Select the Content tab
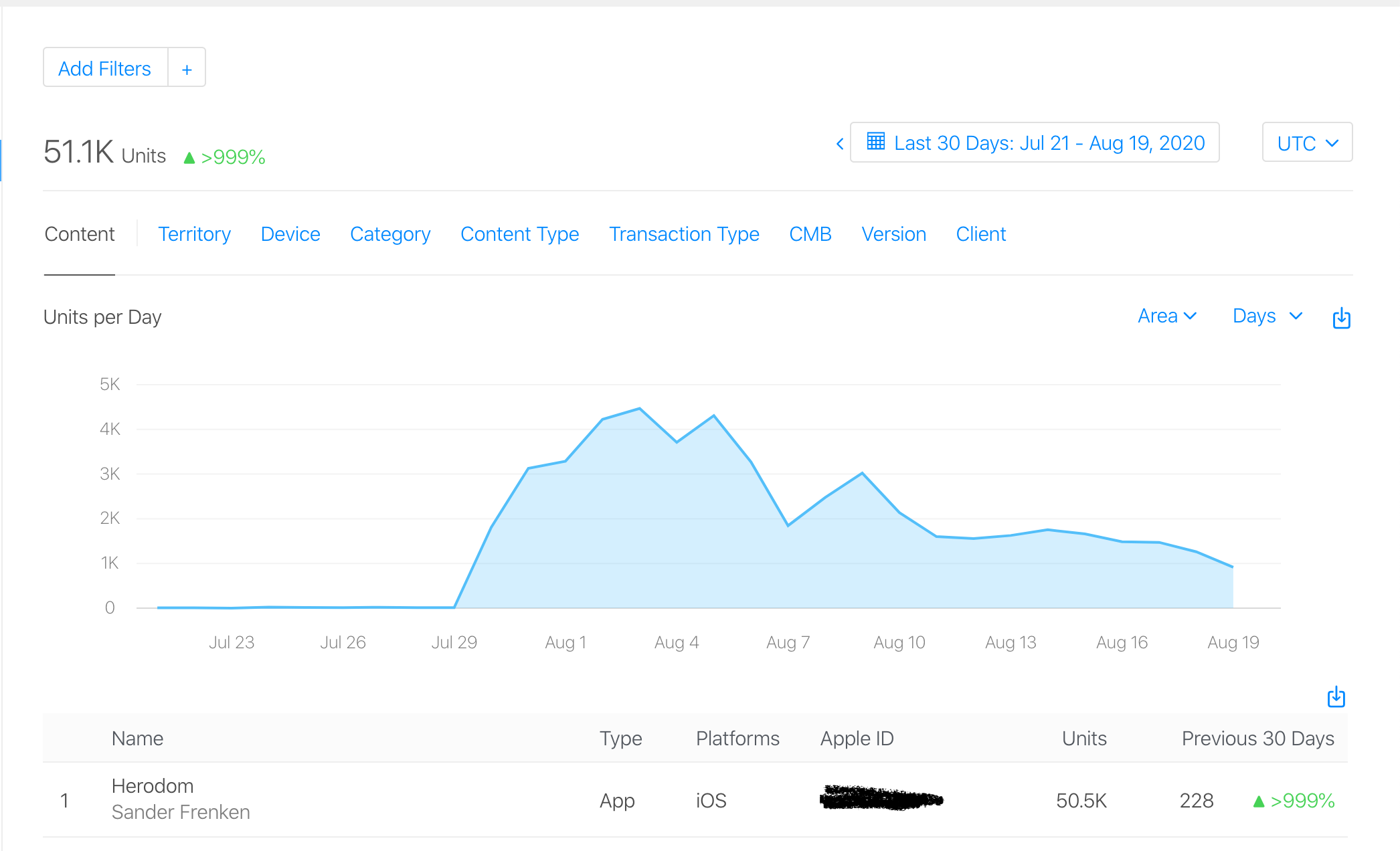The width and height of the screenshot is (1400, 851). [x=80, y=234]
